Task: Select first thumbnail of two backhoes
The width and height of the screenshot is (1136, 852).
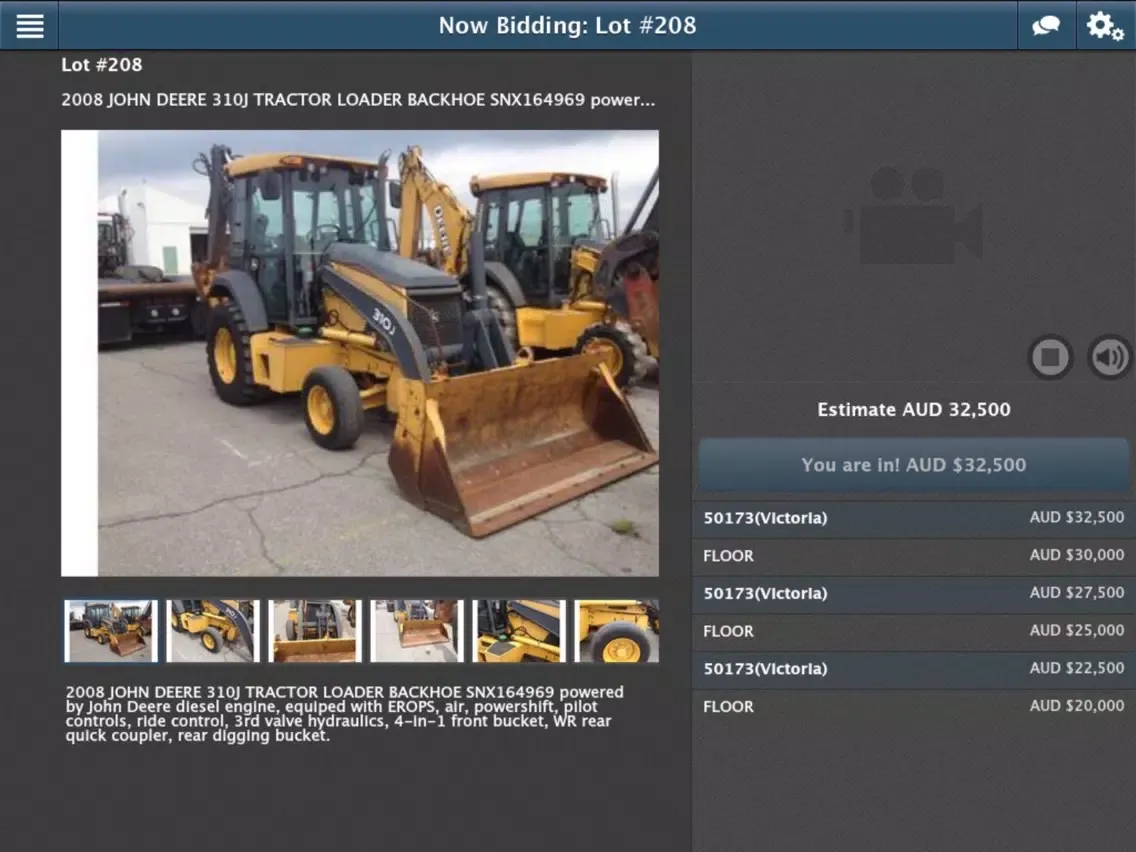Action: 111,630
